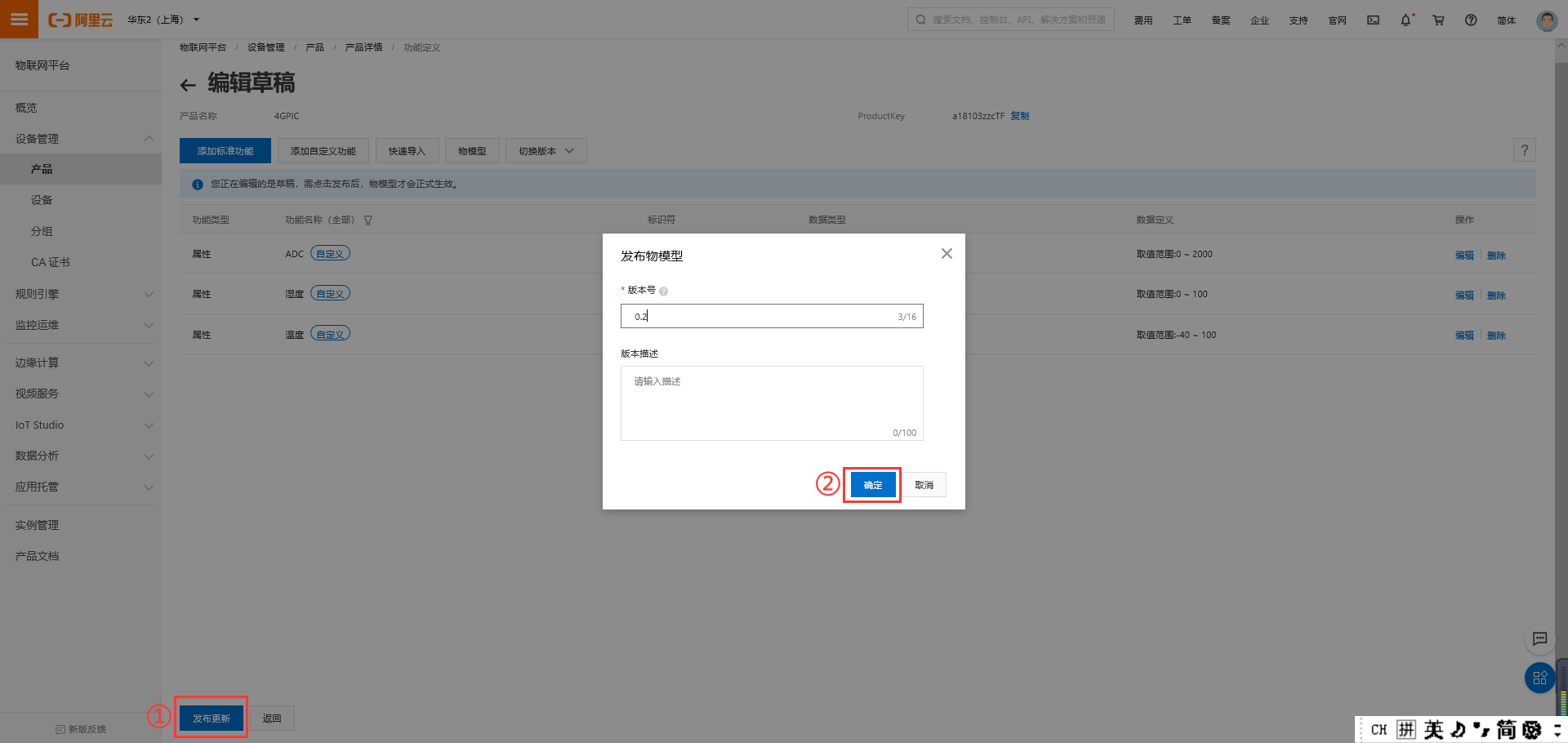Click the 发布更新 button
The height and width of the screenshot is (743, 1568).
[212, 719]
